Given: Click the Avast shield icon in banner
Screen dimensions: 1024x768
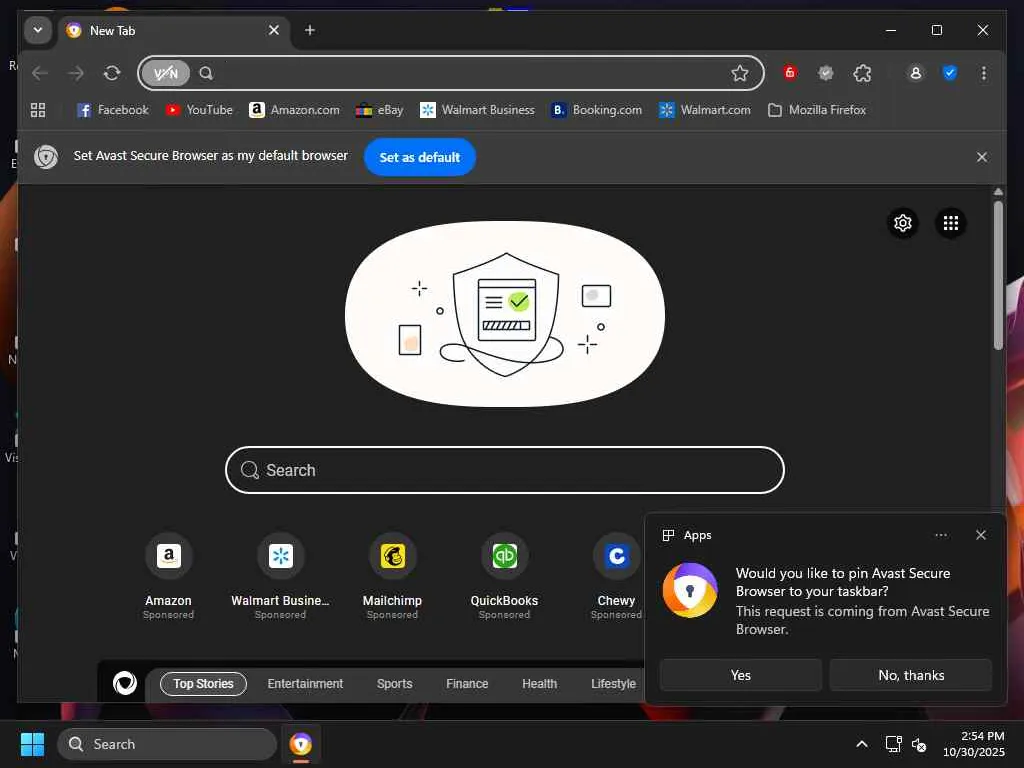Looking at the screenshot, I should click(46, 157).
